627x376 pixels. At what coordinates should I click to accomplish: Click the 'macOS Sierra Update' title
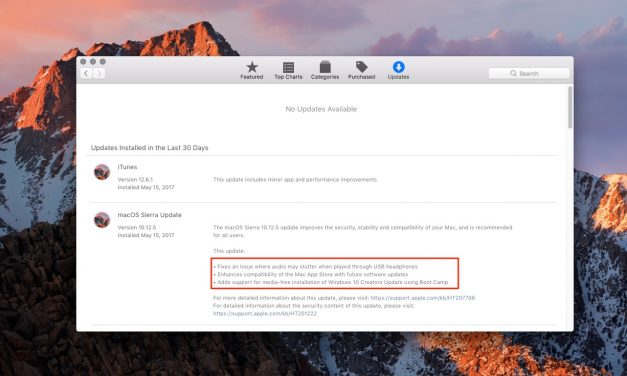(x=150, y=215)
